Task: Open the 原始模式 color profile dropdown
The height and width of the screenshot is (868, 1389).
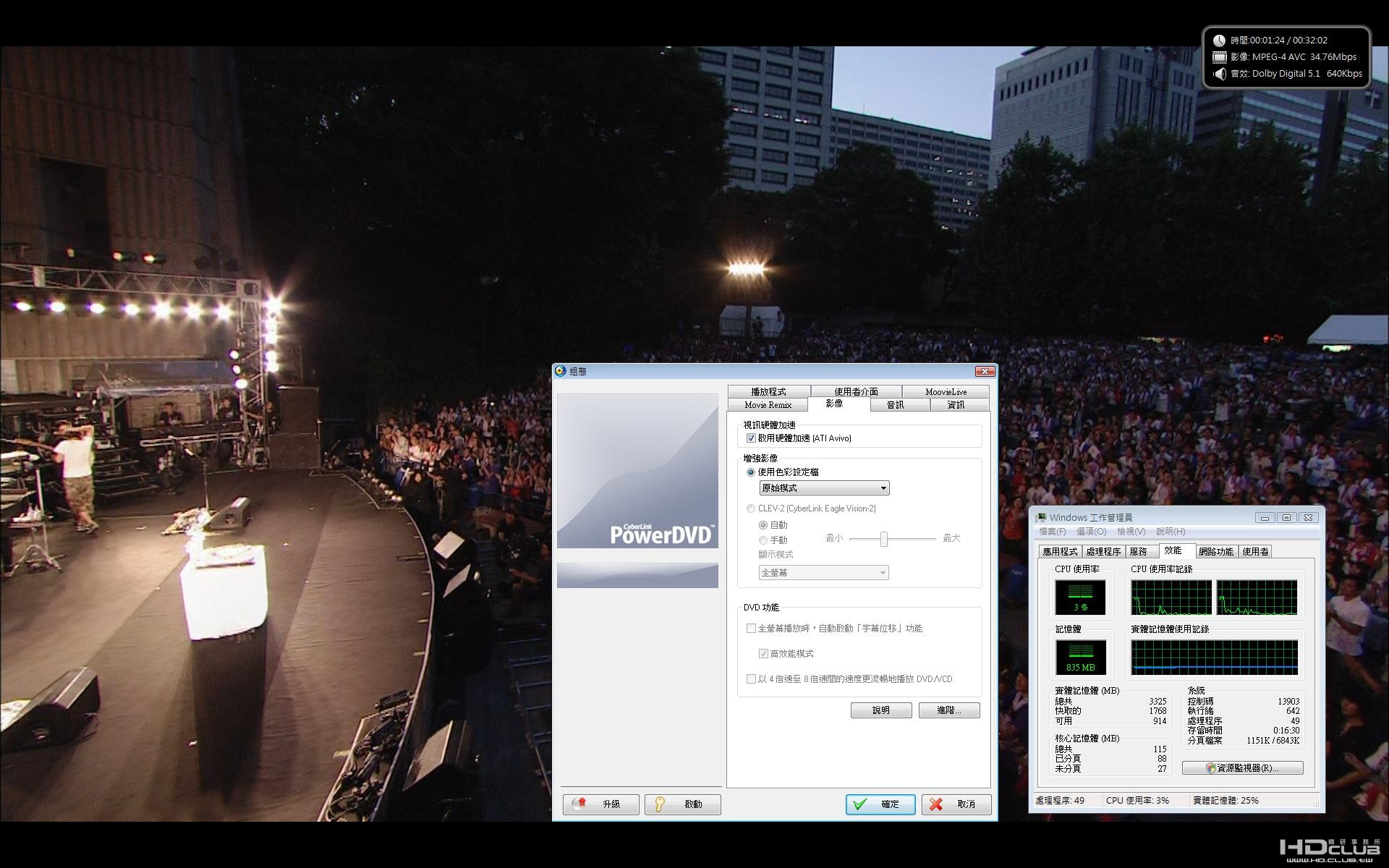Action: 824,488
